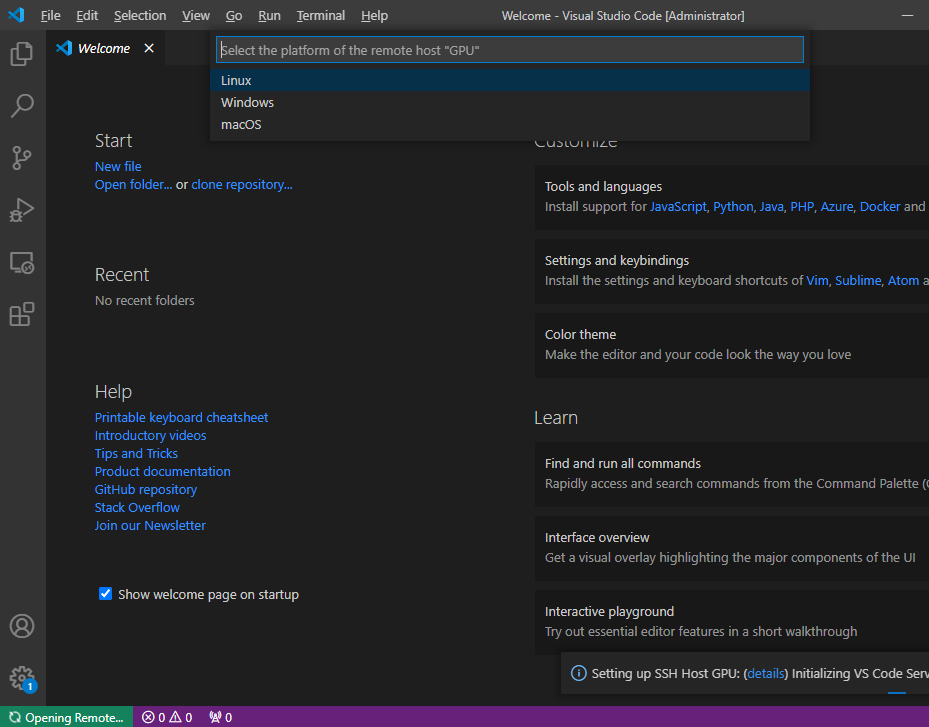Open Stack Overflow link
Image resolution: width=929 pixels, height=727 pixels.
click(137, 508)
